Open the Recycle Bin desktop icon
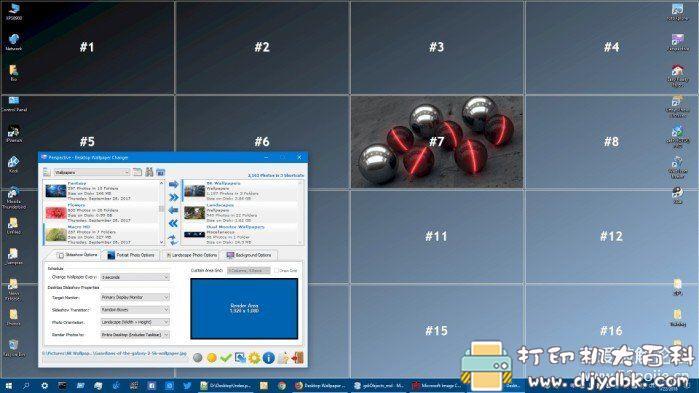Viewport: 699px width, 393px height. tap(14, 348)
